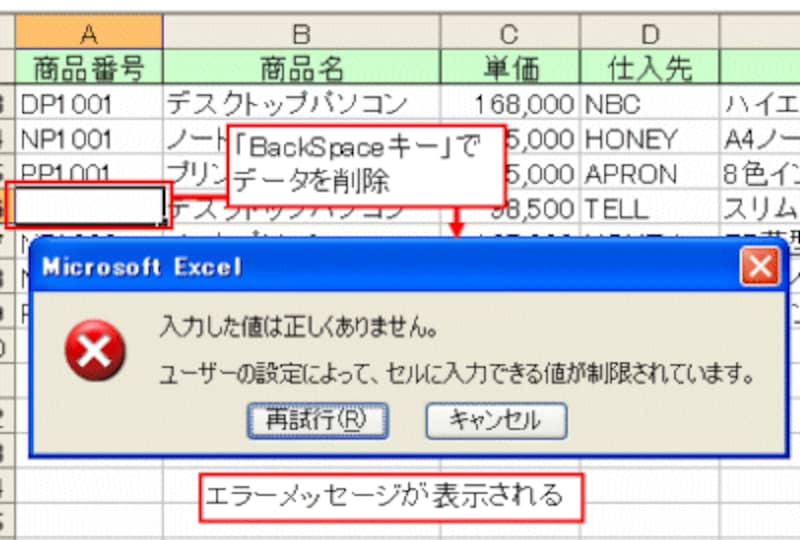Select the 168,000 price cell

(x=510, y=103)
